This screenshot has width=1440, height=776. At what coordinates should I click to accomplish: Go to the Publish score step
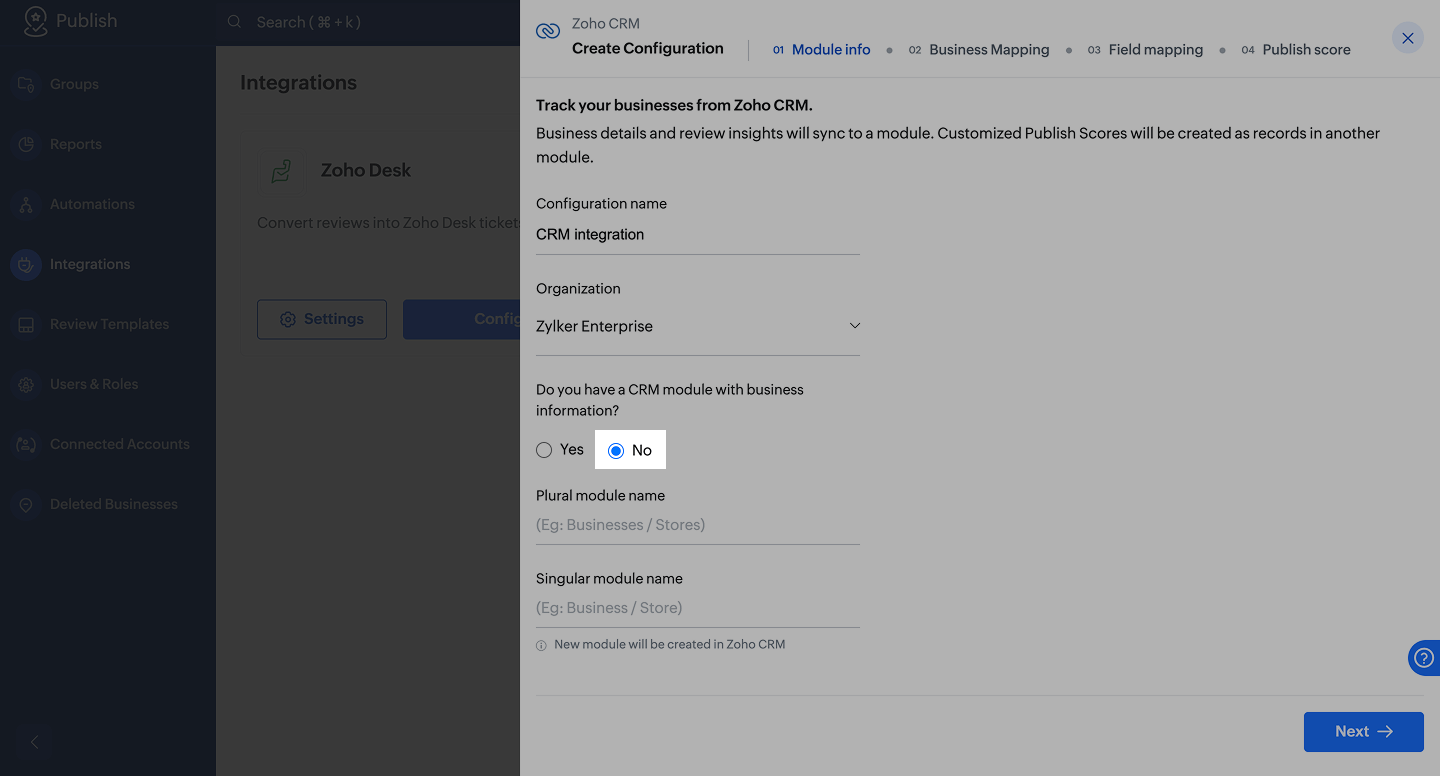pyautogui.click(x=1296, y=49)
